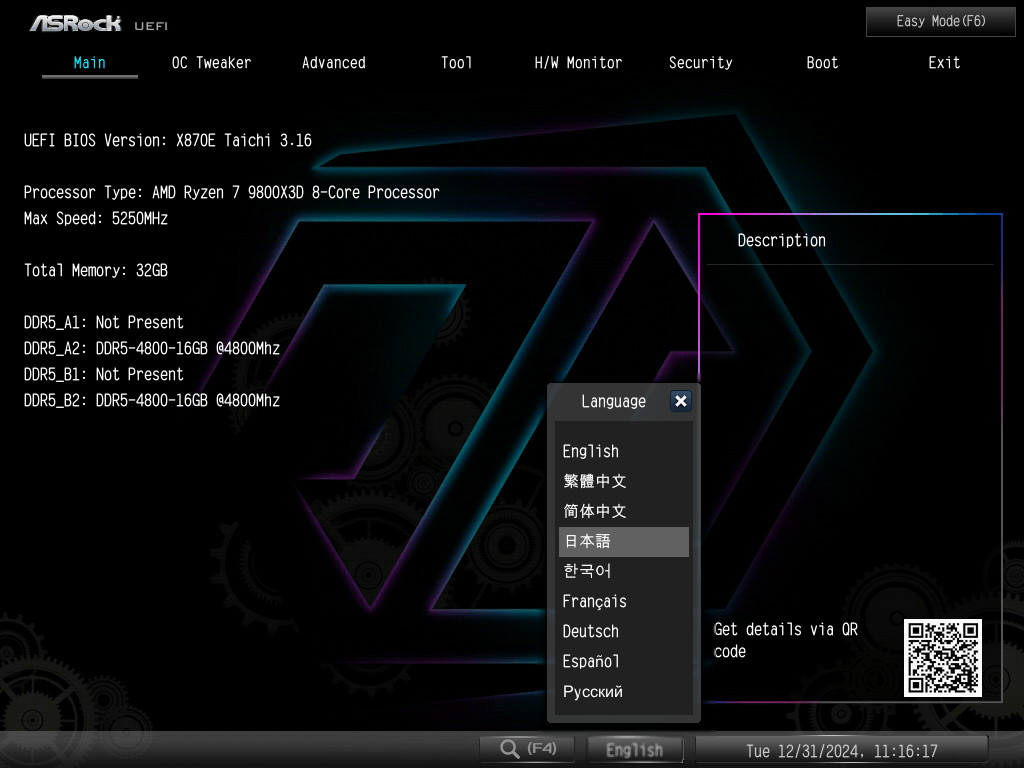1024x768 pixels.
Task: Click the UEFI BIOS Version X870E Taichi line
Action: point(168,140)
